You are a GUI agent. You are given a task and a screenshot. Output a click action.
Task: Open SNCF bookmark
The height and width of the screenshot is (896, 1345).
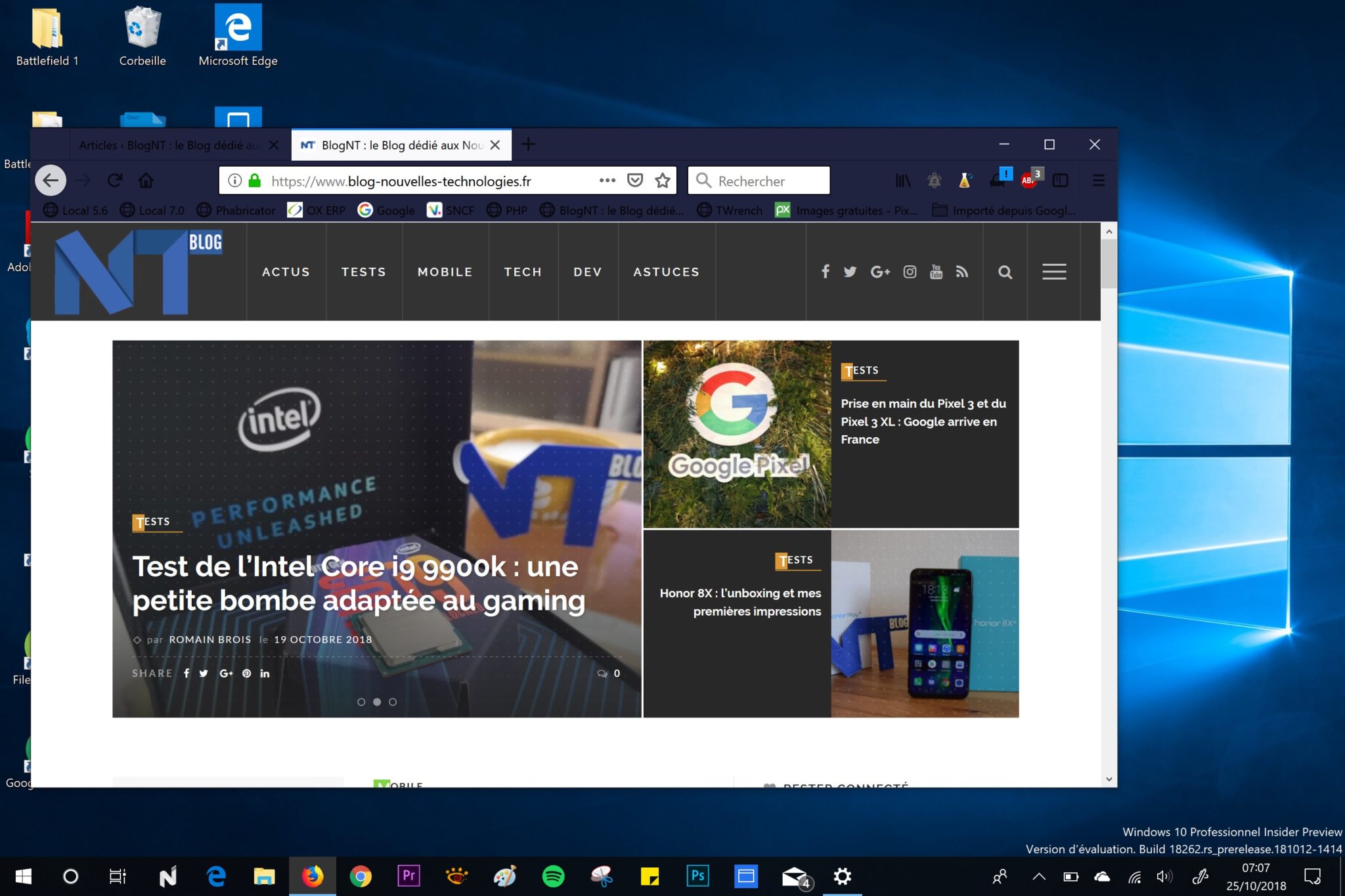click(x=451, y=210)
